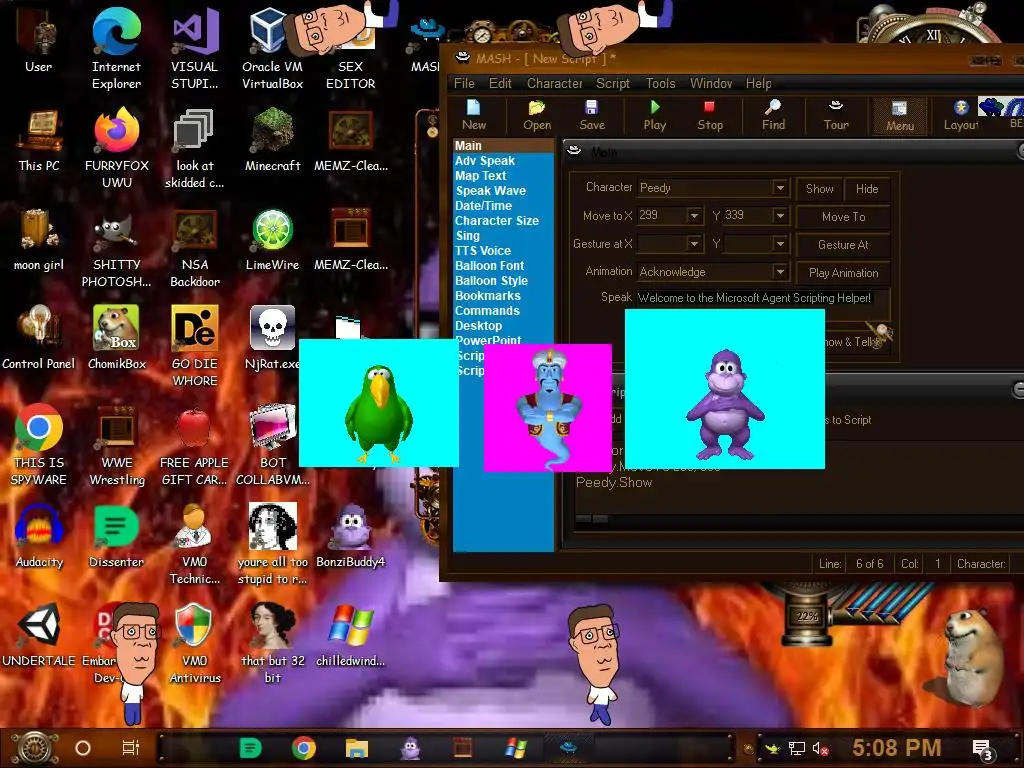This screenshot has width=1024, height=768.
Task: Select Bookmarks in the side list
Action: [x=504, y=296]
